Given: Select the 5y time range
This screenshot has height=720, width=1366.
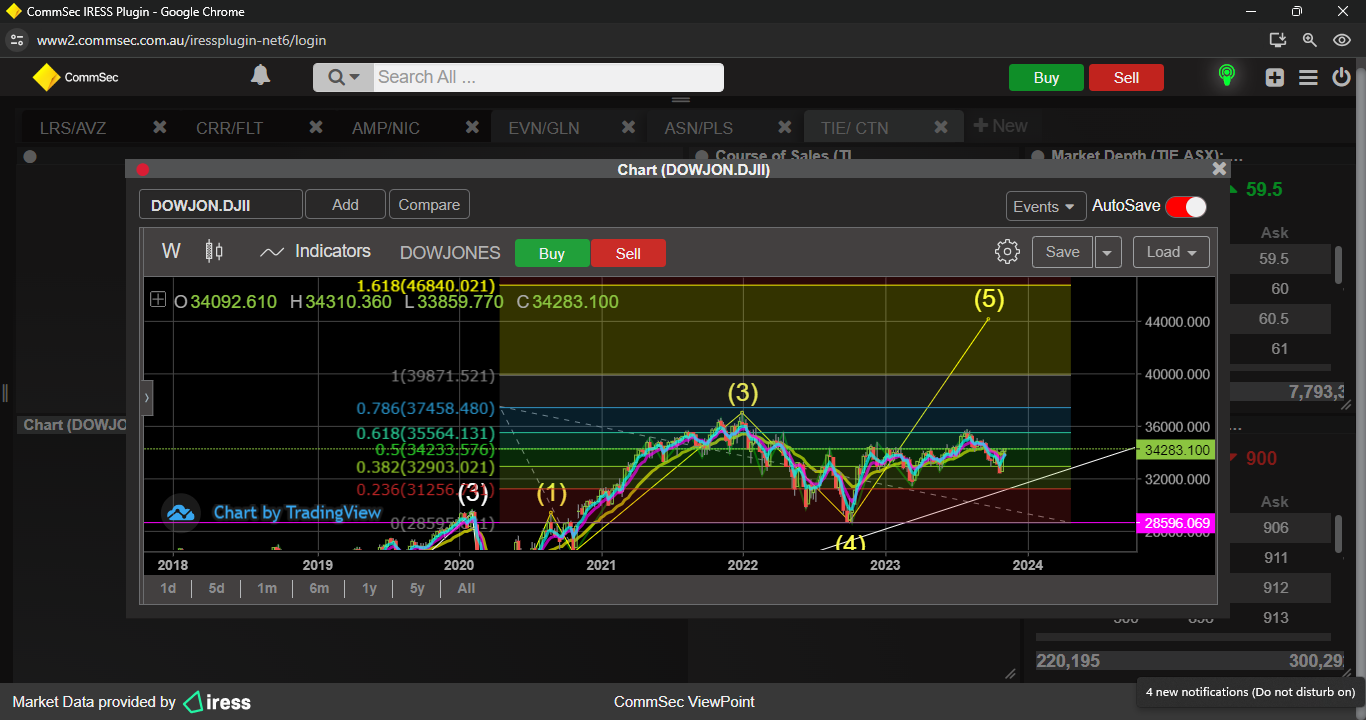Looking at the screenshot, I should point(417,588).
